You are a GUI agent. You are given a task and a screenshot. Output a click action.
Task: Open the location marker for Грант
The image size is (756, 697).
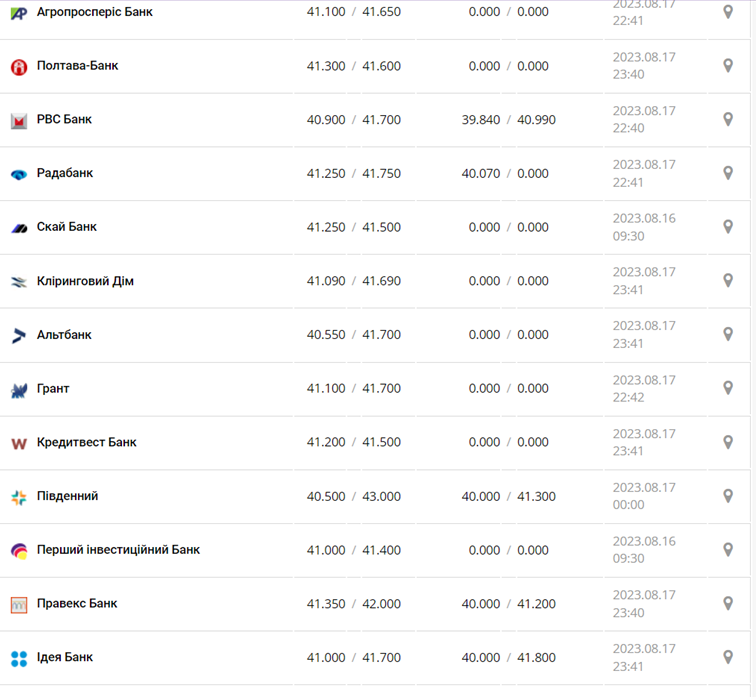point(728,388)
